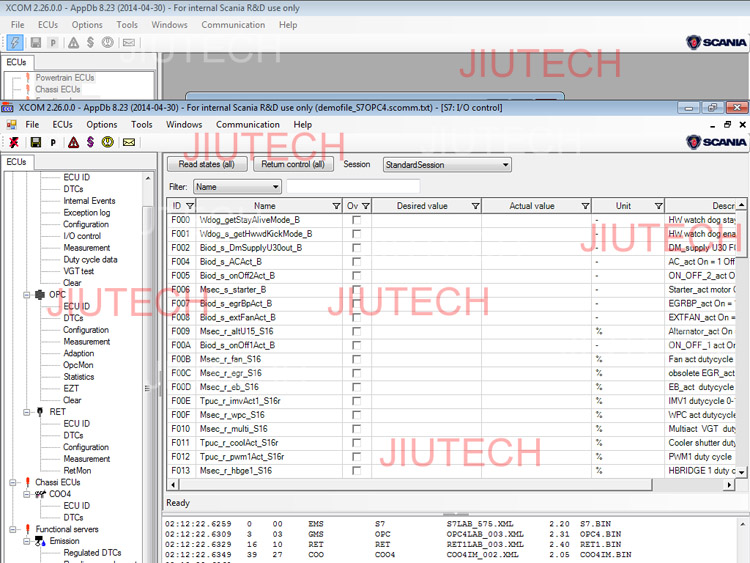Click the P parameters icon in front toolbar

coord(53,143)
